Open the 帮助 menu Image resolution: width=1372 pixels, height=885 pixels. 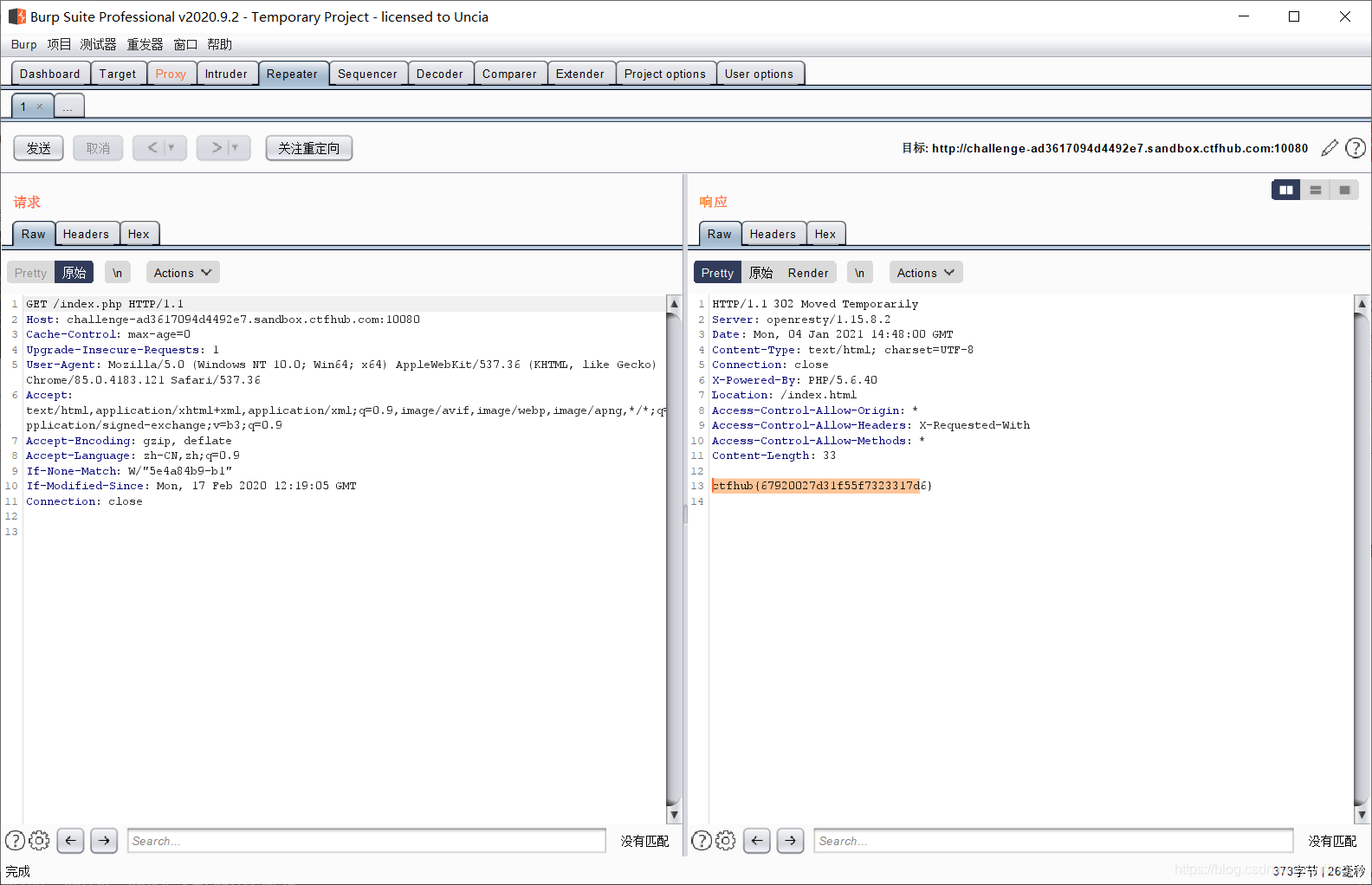coord(219,44)
